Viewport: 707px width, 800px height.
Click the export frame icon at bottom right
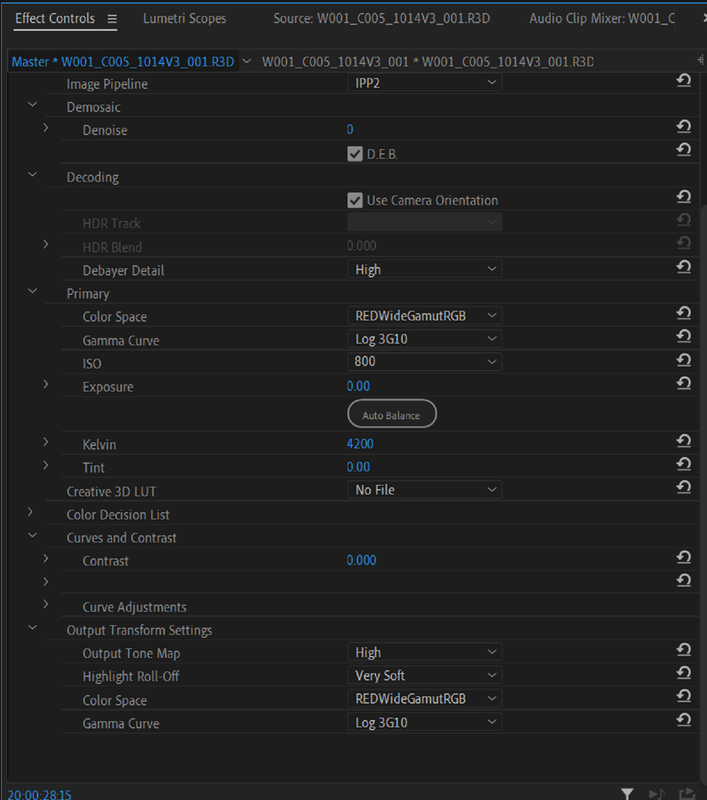(687, 793)
